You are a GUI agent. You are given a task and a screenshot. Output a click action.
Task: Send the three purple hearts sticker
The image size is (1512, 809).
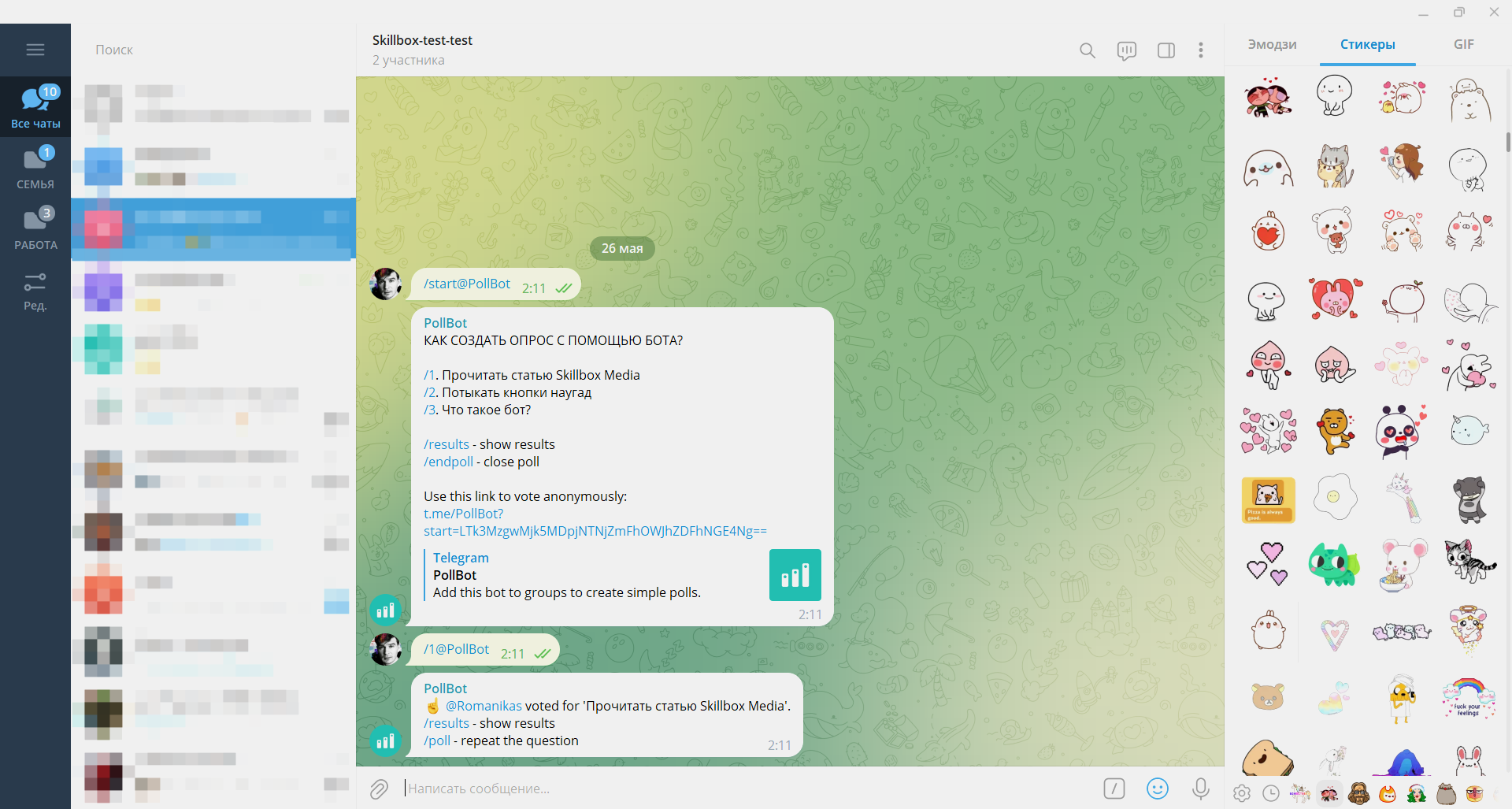[x=1268, y=563]
